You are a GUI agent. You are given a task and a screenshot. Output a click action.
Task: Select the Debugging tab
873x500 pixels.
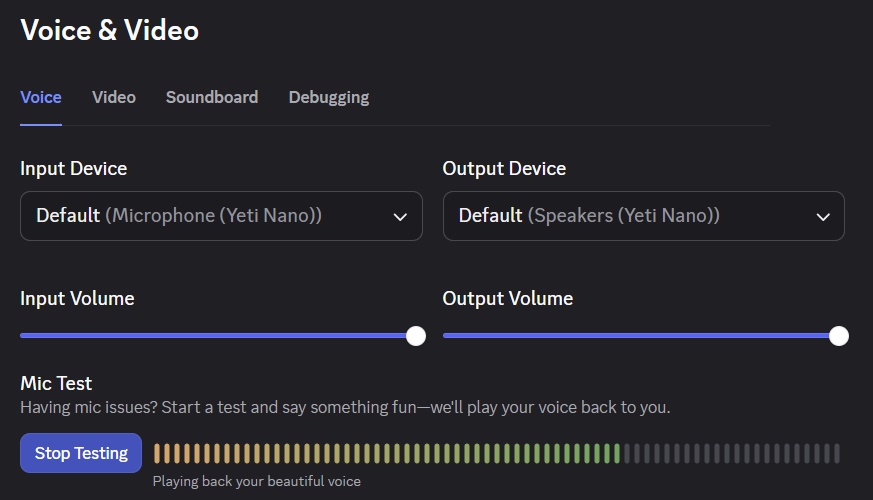tap(329, 97)
